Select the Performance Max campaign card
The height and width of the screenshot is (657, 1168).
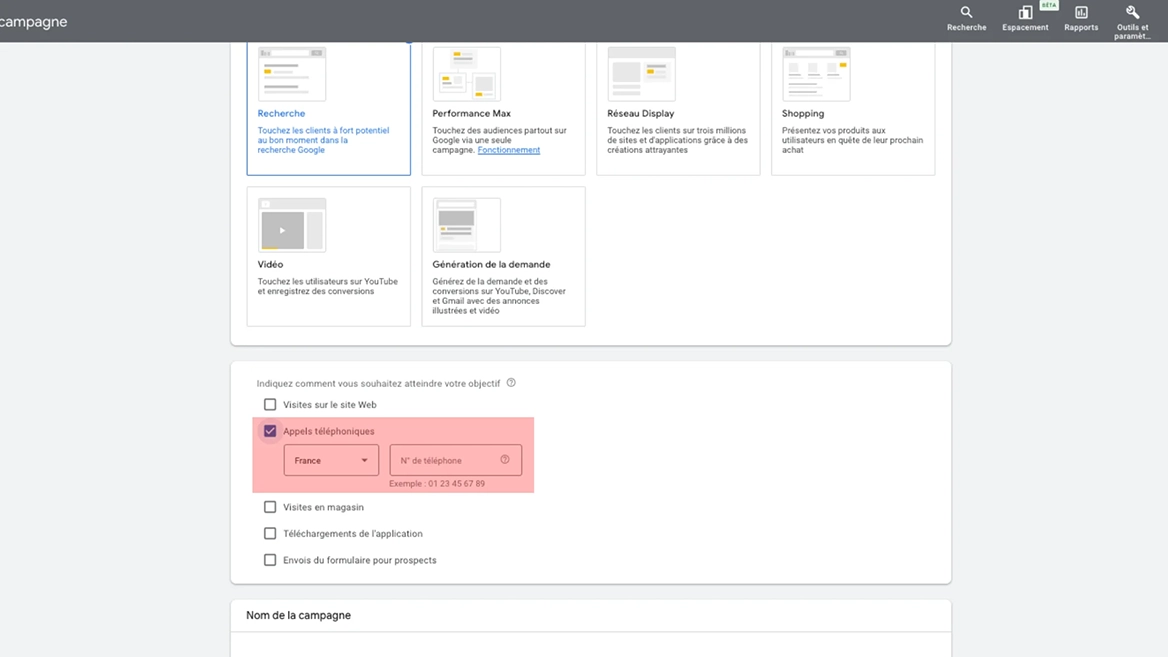pos(504,109)
